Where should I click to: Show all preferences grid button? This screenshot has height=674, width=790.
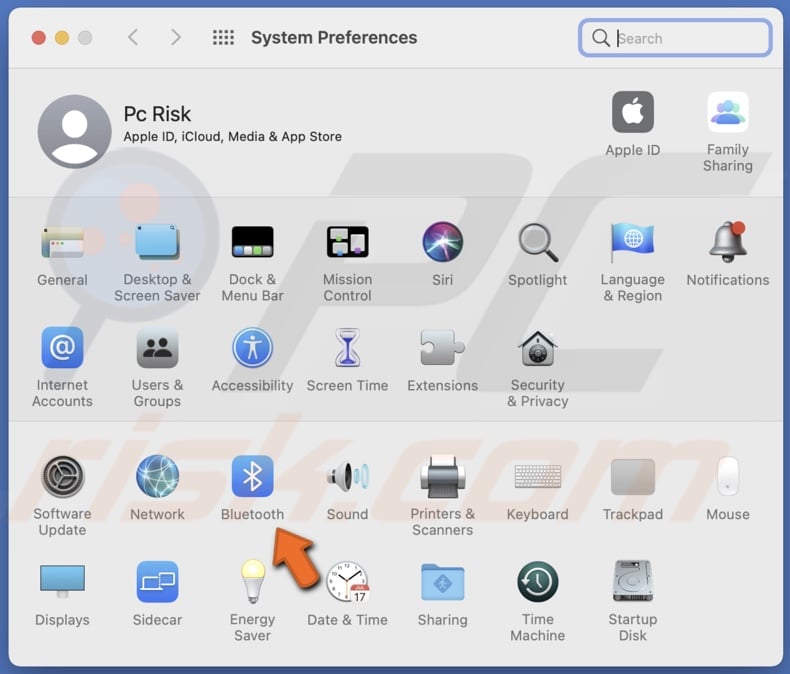pos(223,38)
